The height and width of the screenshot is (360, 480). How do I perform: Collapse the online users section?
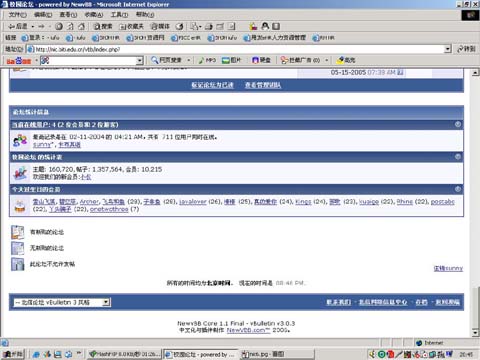click(458, 124)
